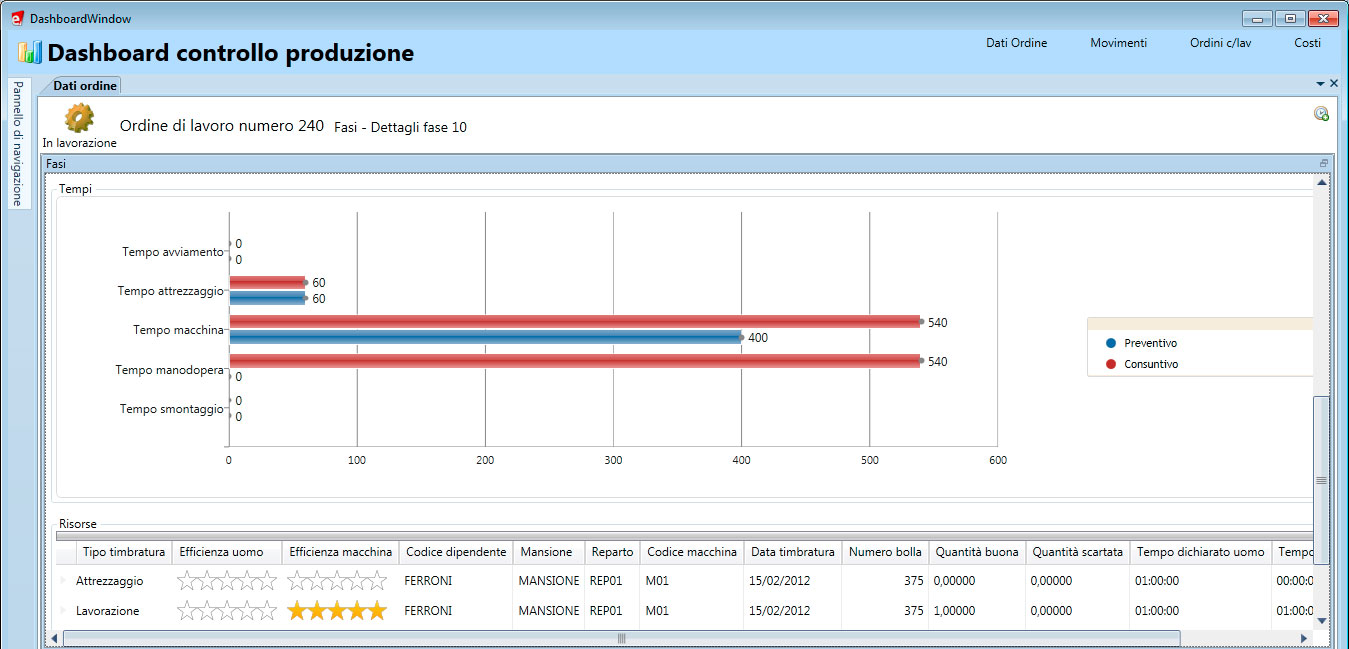Sort by Tempo dichiarato uomo column header
The height and width of the screenshot is (649, 1349).
tap(1201, 552)
